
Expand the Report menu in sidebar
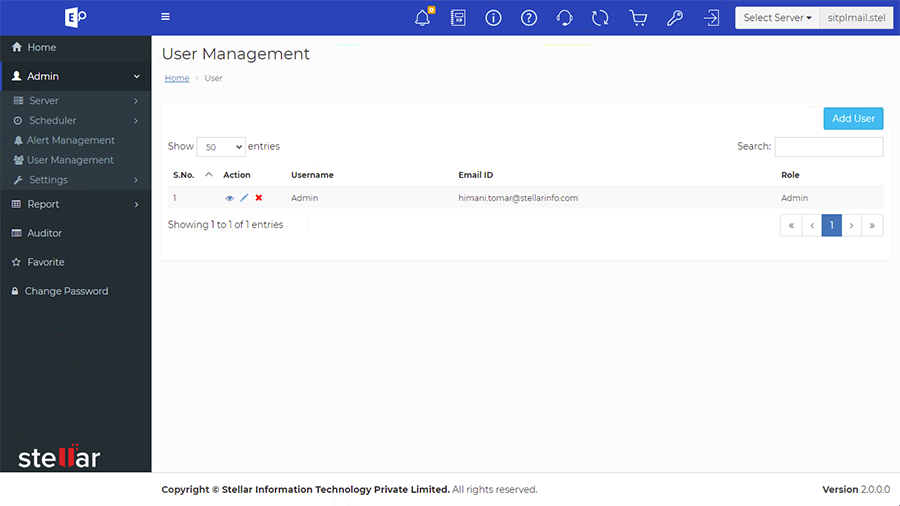(75, 204)
